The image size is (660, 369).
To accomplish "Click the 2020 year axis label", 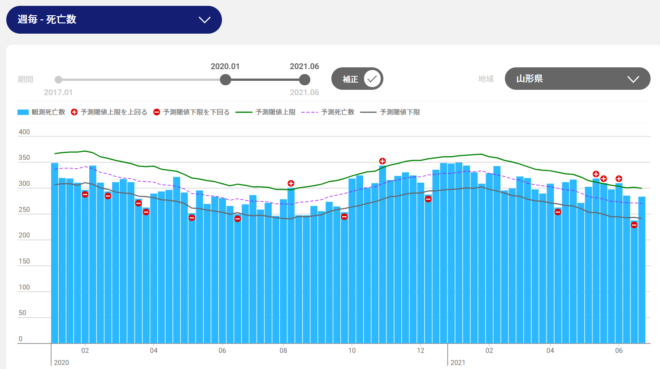I will 61,362.
